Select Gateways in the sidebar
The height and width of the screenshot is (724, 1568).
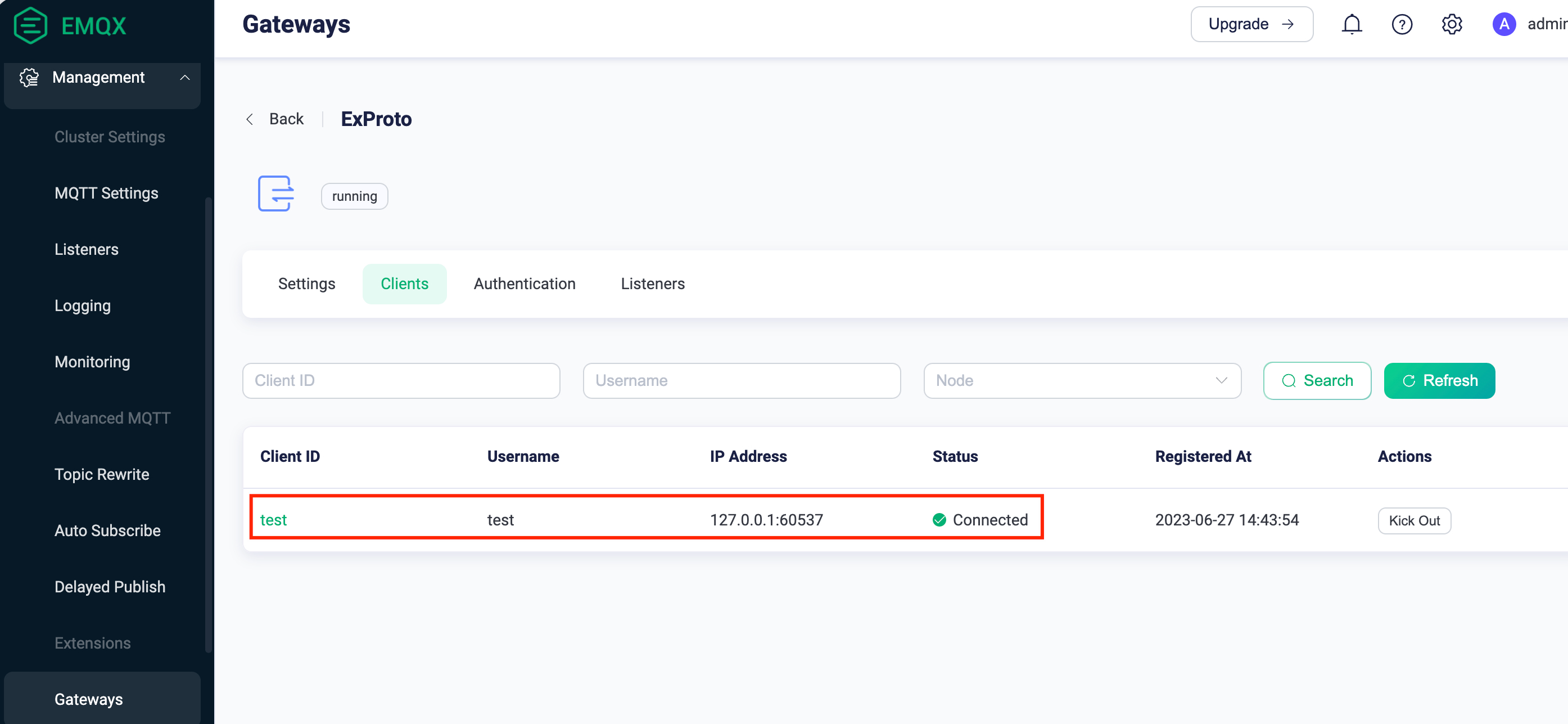89,699
